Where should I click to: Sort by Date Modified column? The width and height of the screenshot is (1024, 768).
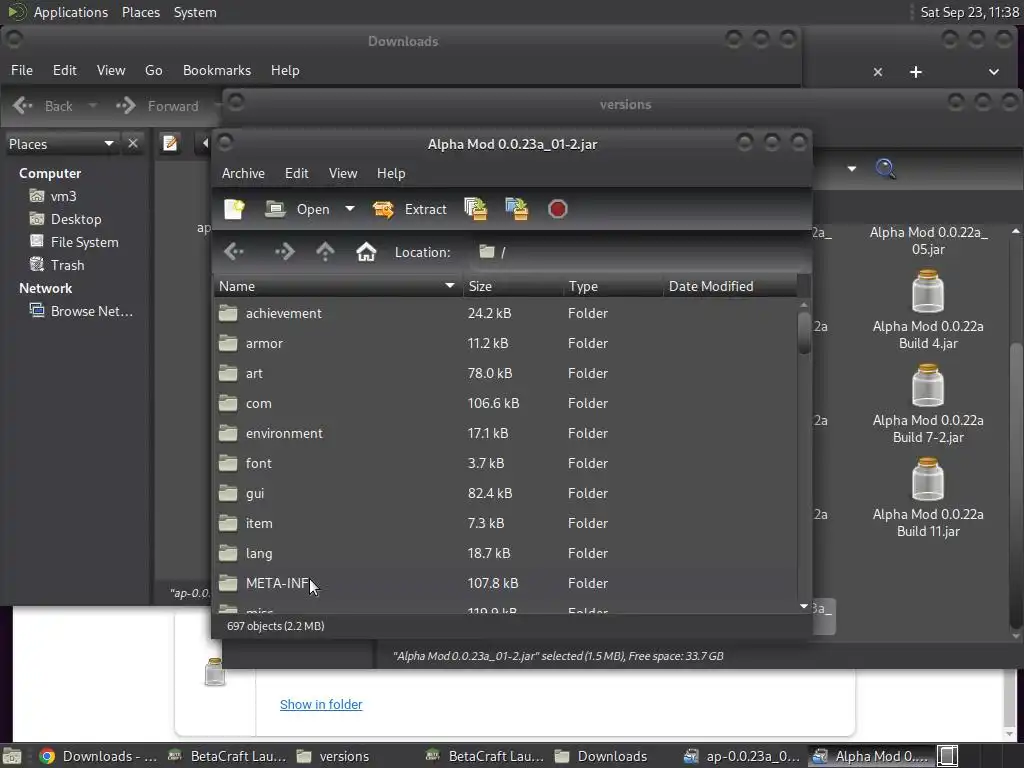[730, 286]
